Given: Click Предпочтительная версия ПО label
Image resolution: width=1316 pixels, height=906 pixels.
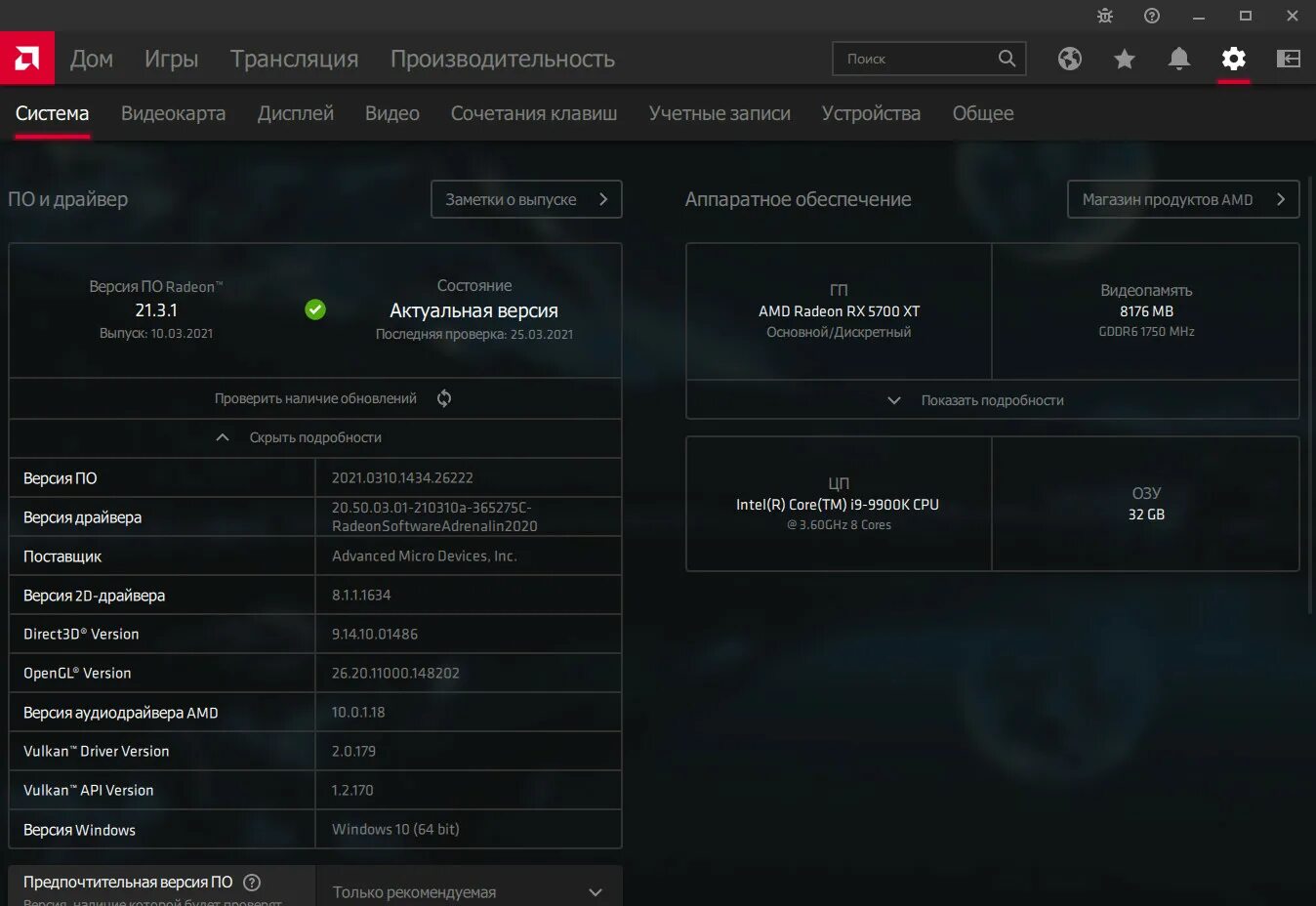Looking at the screenshot, I should [128, 882].
